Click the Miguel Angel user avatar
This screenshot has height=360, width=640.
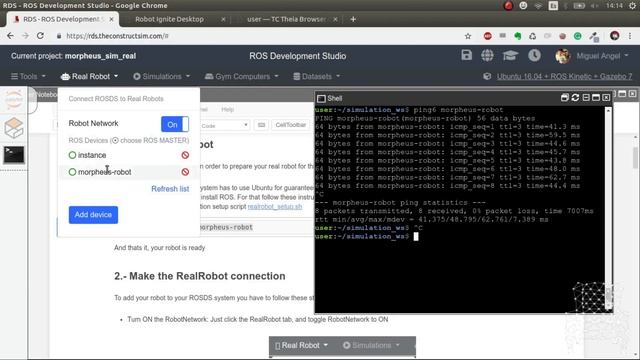coord(562,56)
